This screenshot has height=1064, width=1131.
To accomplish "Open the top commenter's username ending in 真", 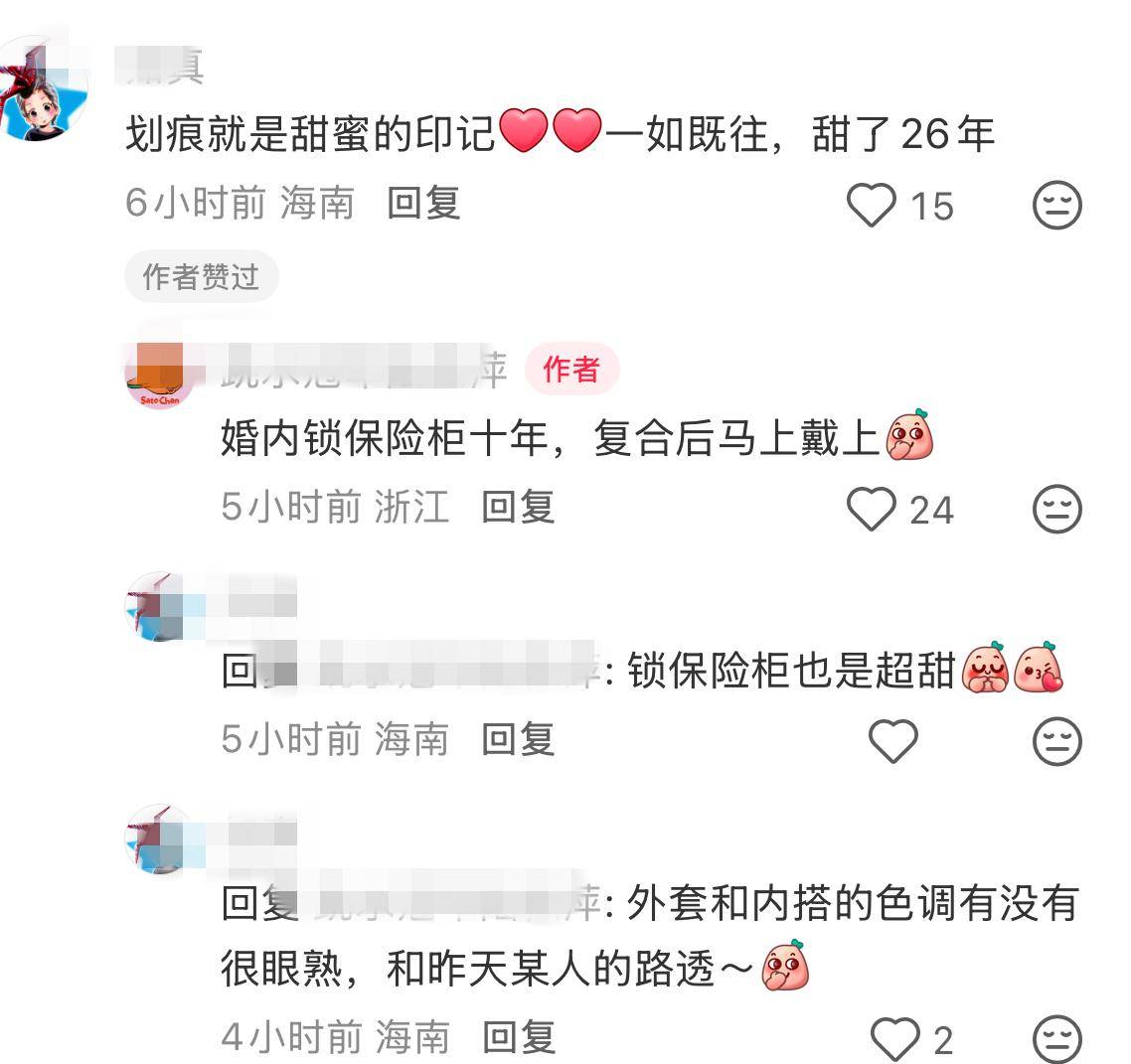I will click(x=159, y=67).
